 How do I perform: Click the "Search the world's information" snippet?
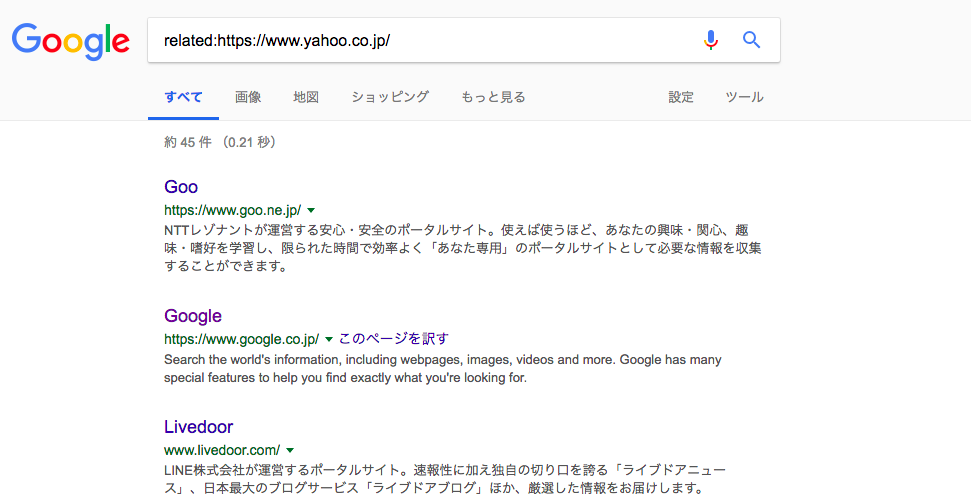[443, 369]
